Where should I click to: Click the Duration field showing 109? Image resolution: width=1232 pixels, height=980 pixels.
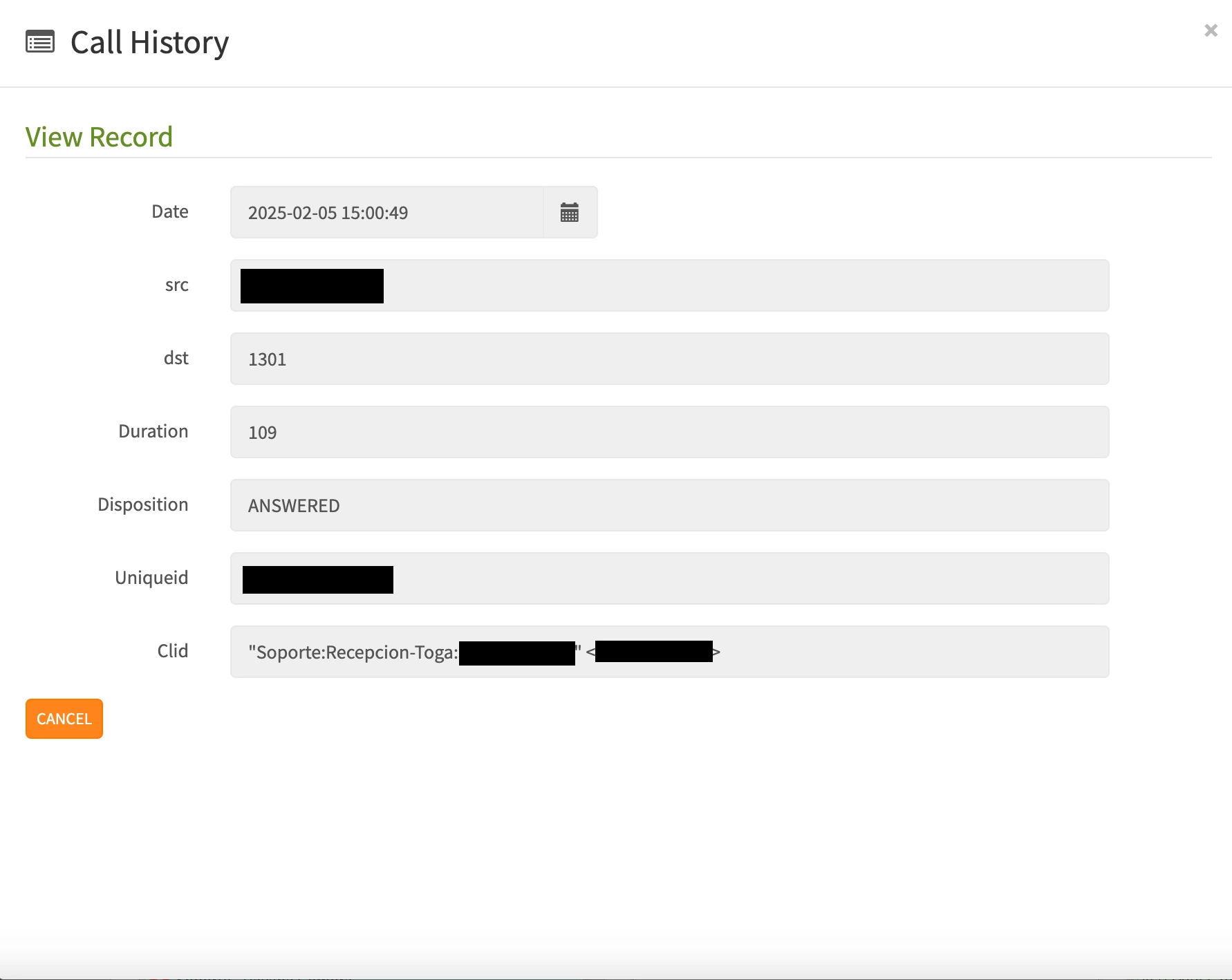(x=669, y=432)
